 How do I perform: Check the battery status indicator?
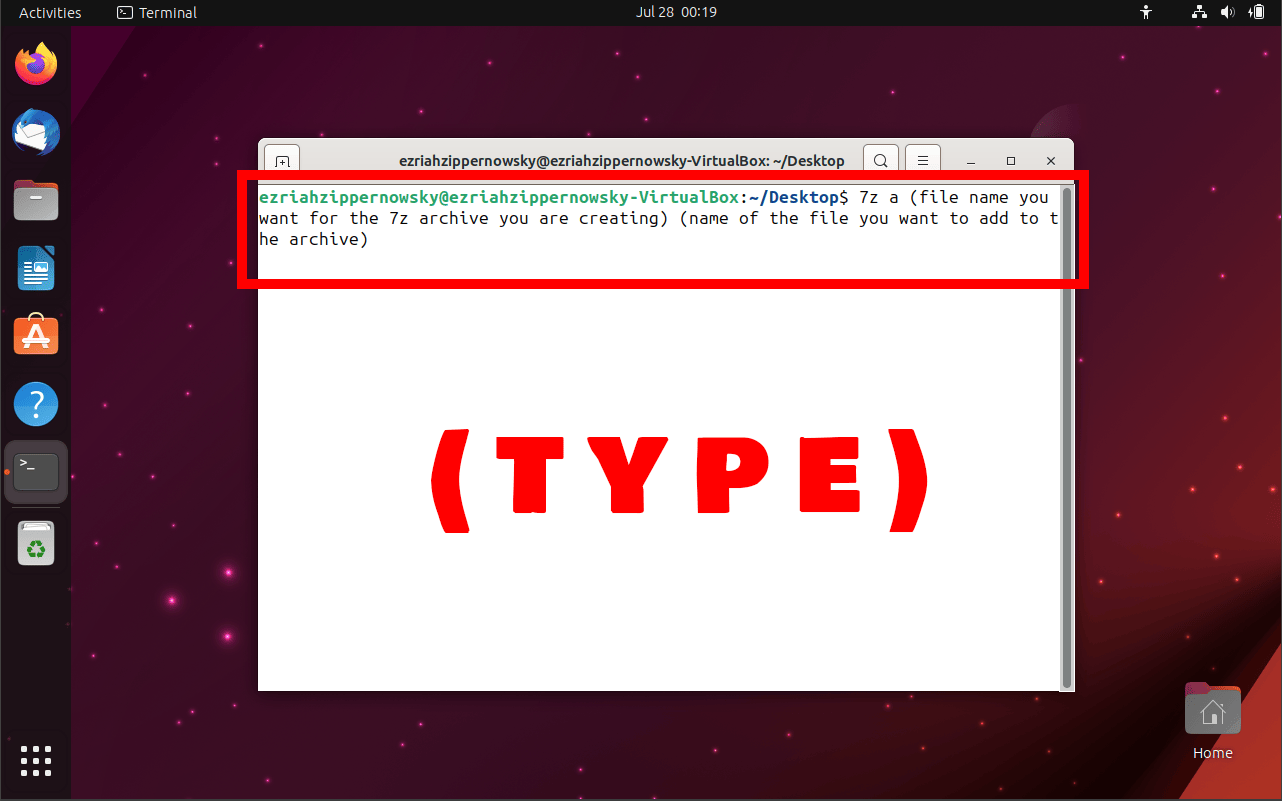coord(1257,12)
